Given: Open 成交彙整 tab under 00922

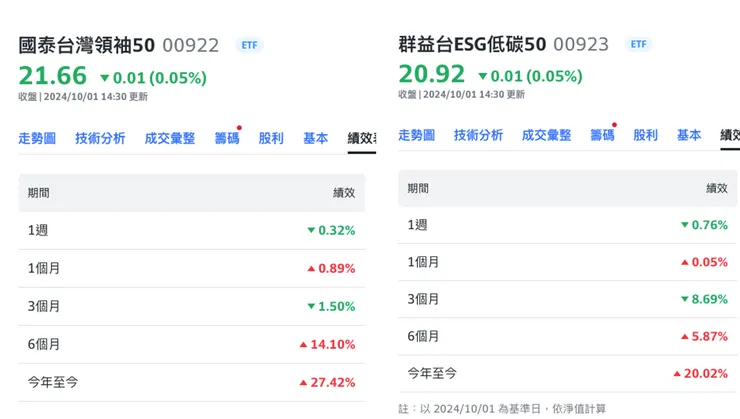Looking at the screenshot, I should click(170, 138).
